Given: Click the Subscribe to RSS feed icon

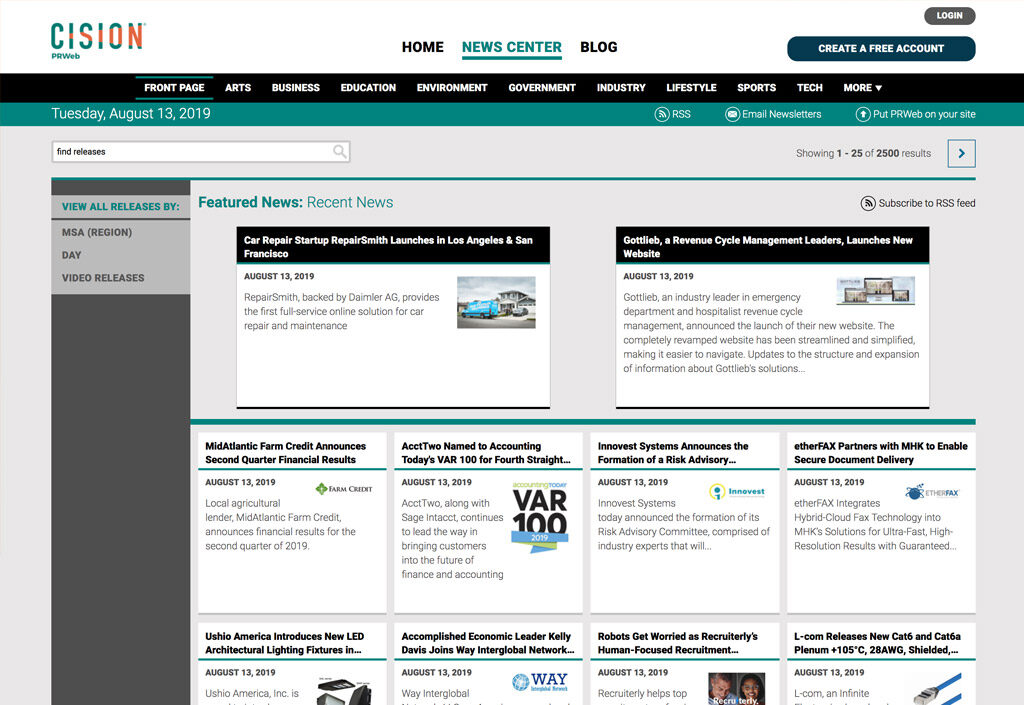Looking at the screenshot, I should click(868, 204).
